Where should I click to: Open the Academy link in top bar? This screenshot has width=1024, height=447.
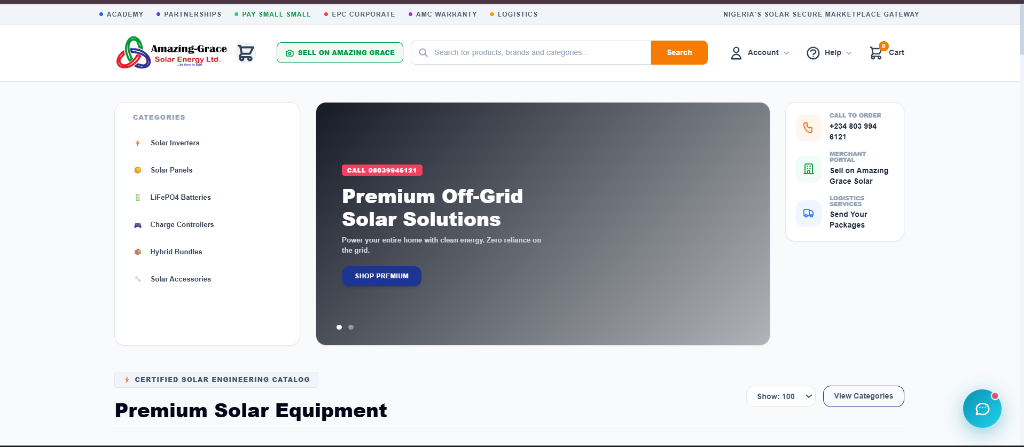(x=123, y=14)
